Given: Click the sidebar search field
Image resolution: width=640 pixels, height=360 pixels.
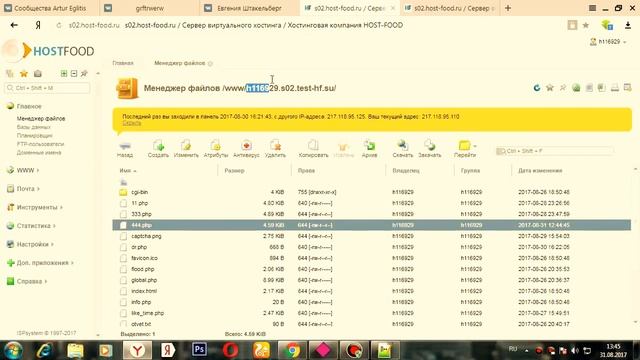Looking at the screenshot, I should click(47, 88).
